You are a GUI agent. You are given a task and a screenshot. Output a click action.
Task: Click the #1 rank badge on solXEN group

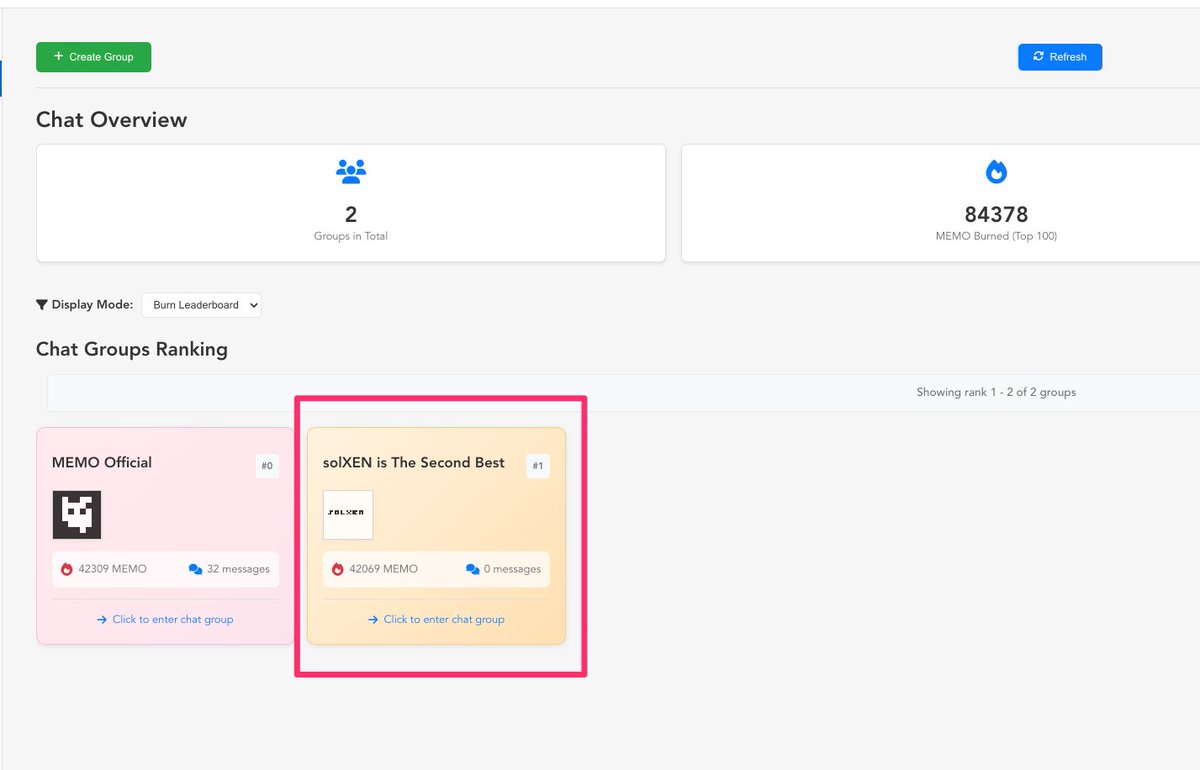538,466
